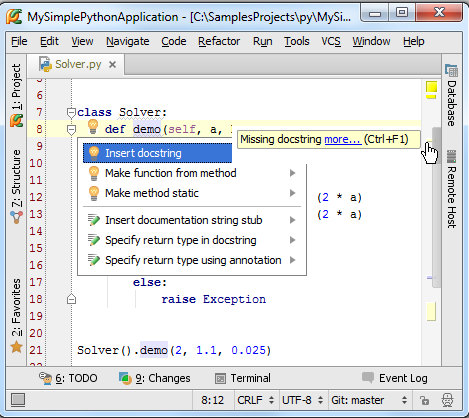Image resolution: width=469 pixels, height=418 pixels.
Task: Click the Structure panel icon
Action: click(x=16, y=217)
